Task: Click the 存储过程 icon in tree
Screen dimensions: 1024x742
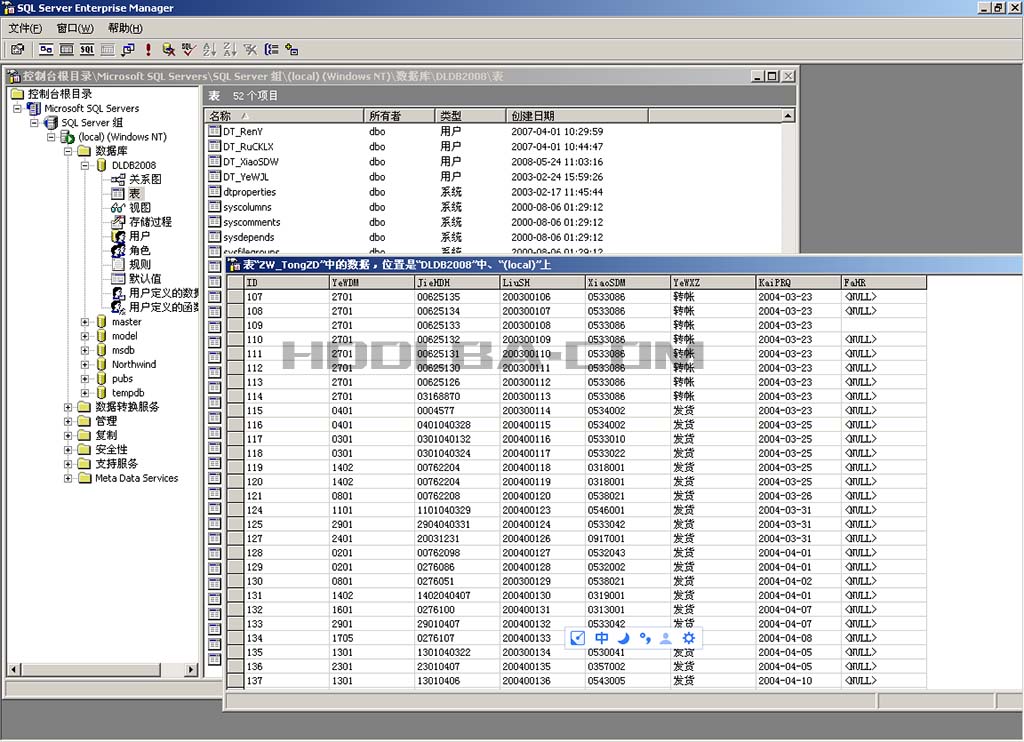Action: pyautogui.click(x=118, y=221)
